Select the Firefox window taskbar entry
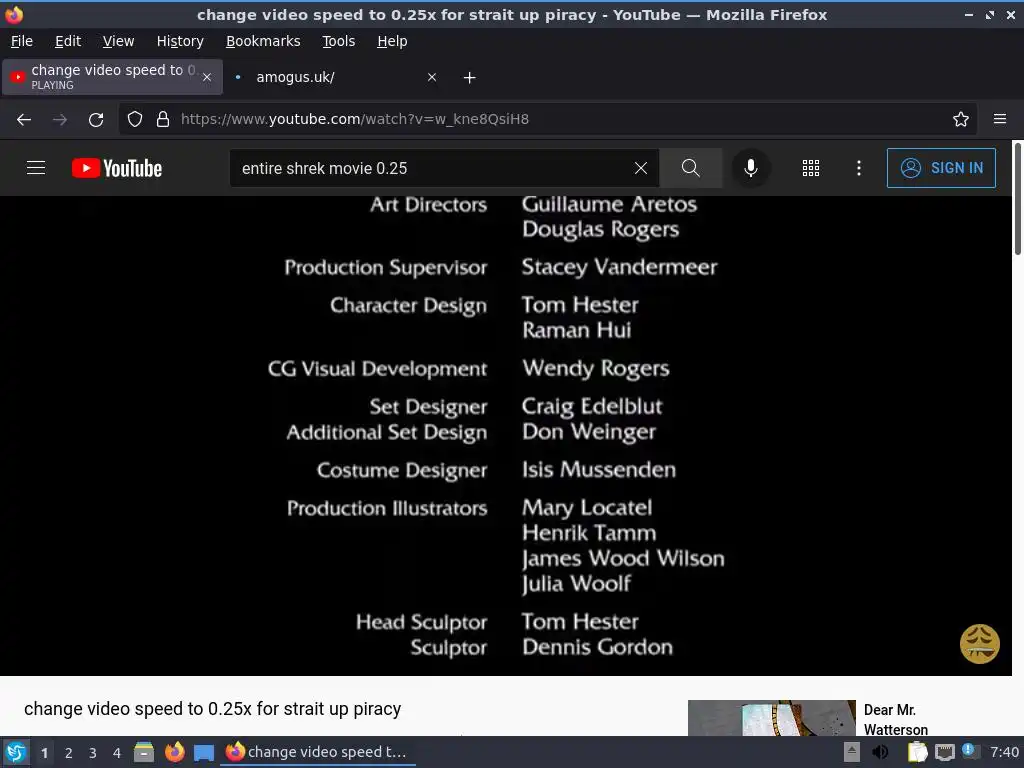Viewport: 1024px width, 768px height. (x=317, y=752)
